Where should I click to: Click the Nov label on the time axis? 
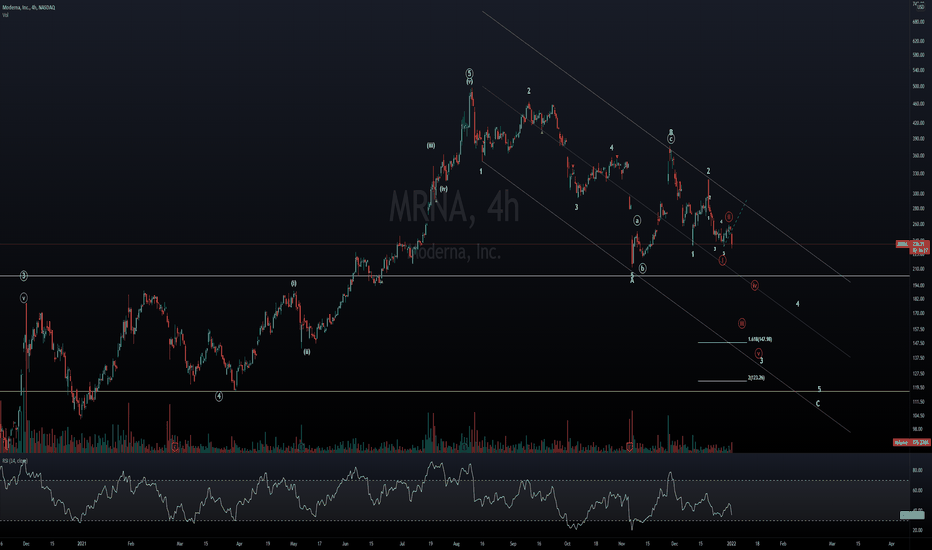tap(622, 543)
